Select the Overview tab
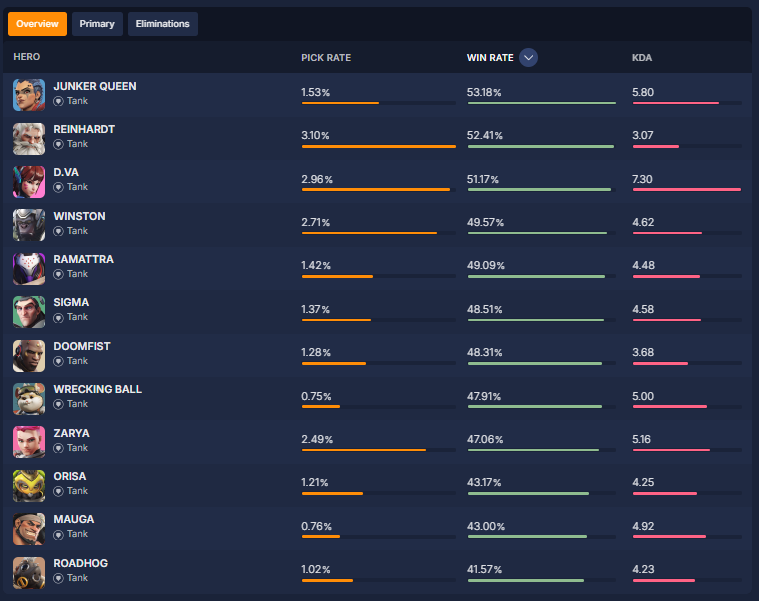The height and width of the screenshot is (601, 759). pyautogui.click(x=37, y=24)
